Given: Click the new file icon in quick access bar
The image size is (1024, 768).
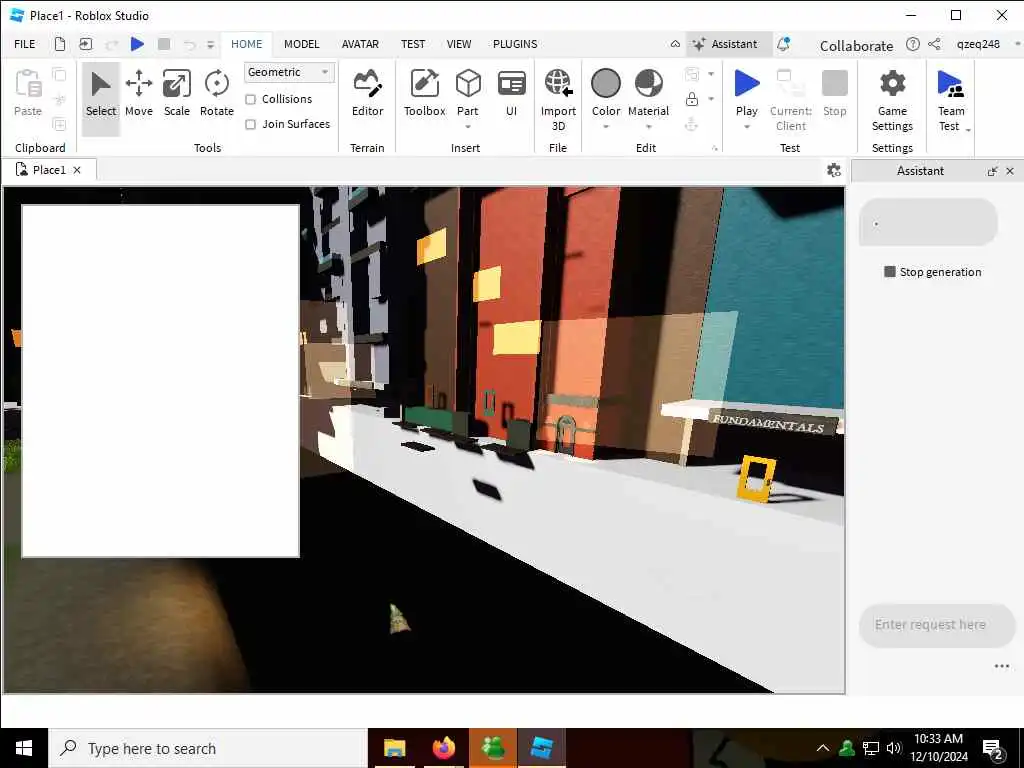Looking at the screenshot, I should pos(59,44).
